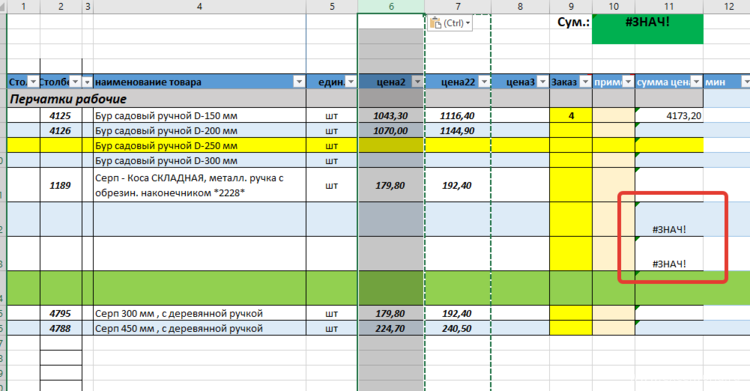Screen dimensions: 750x391
Task: Click price cell 240,50
Action: 458,328
